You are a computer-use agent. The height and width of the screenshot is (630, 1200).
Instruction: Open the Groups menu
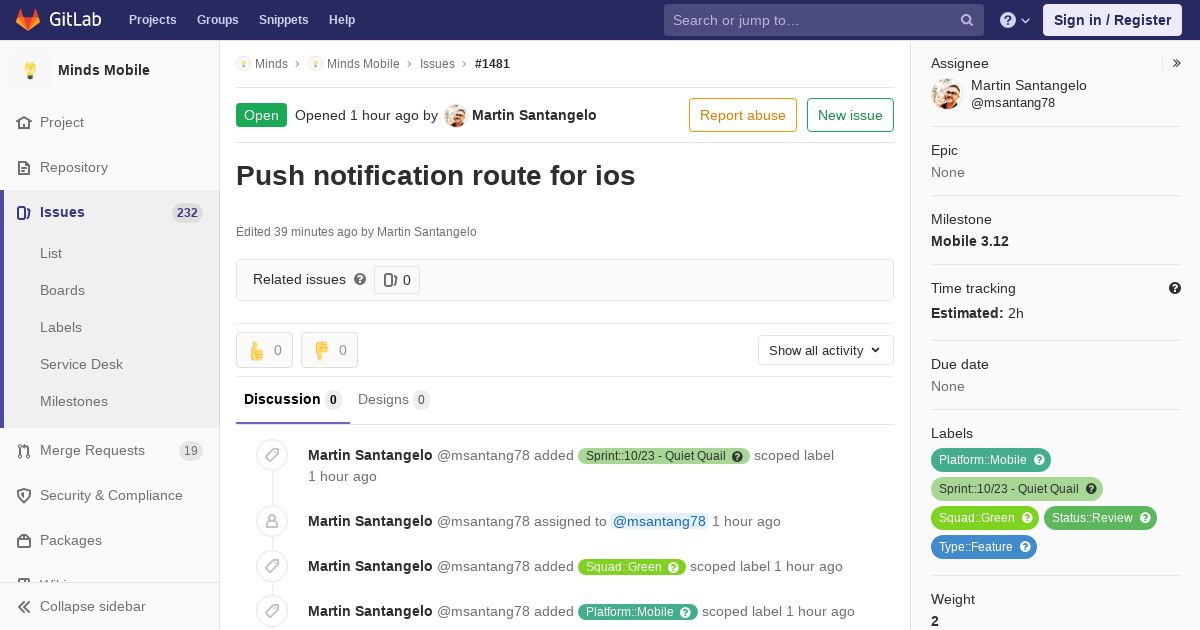(x=217, y=20)
